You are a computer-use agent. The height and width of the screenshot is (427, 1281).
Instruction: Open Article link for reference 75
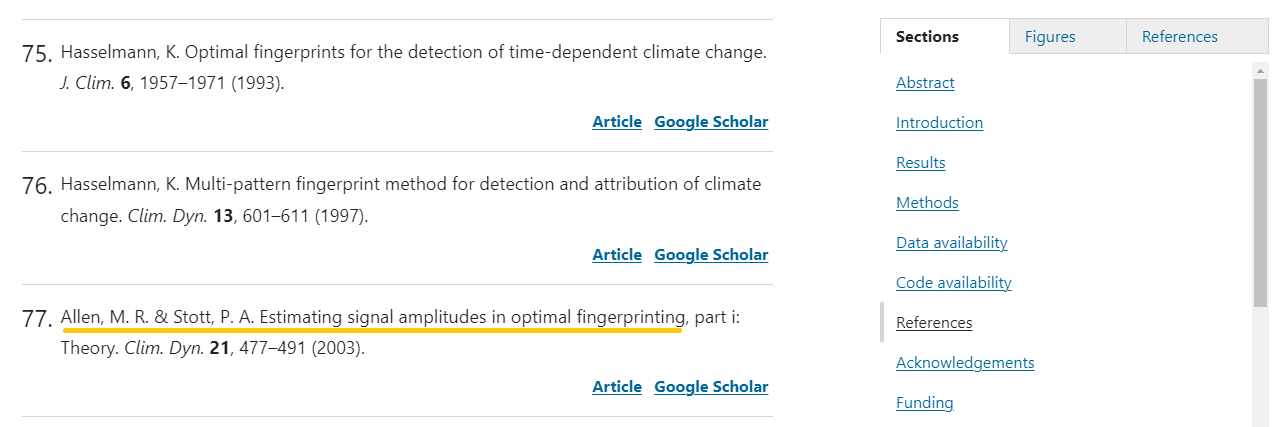click(x=617, y=122)
